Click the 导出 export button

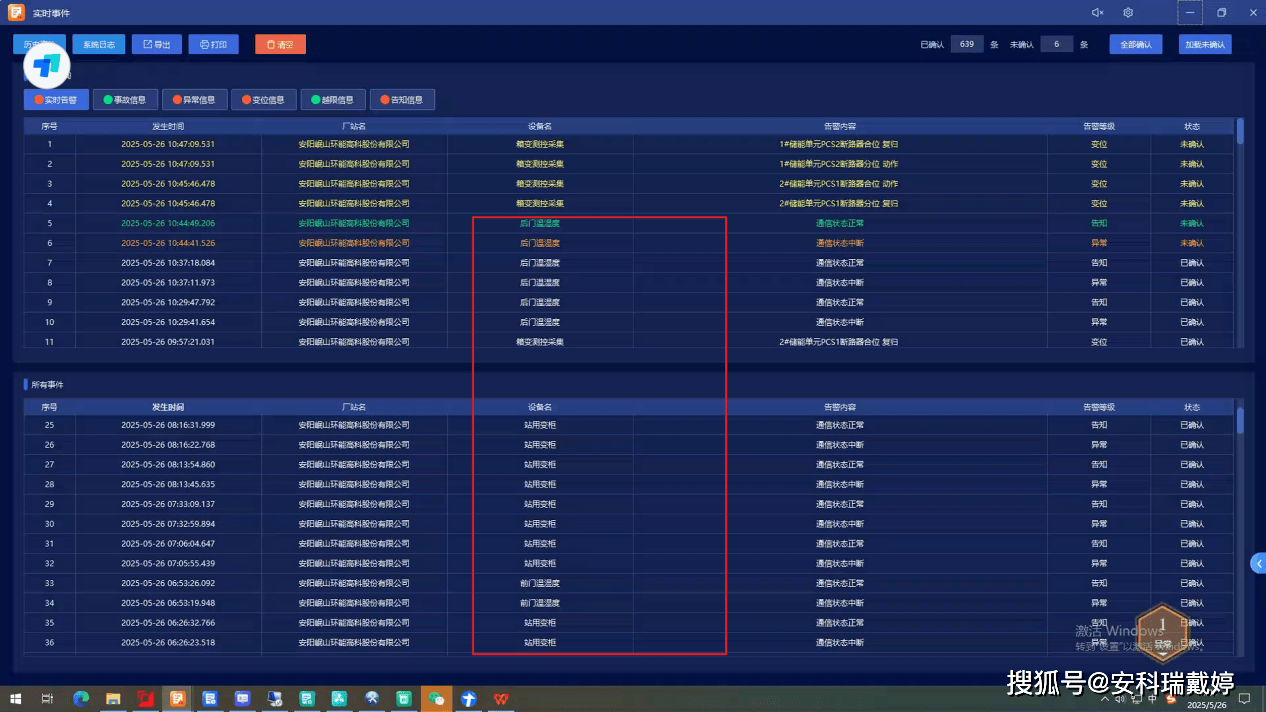tap(157, 44)
